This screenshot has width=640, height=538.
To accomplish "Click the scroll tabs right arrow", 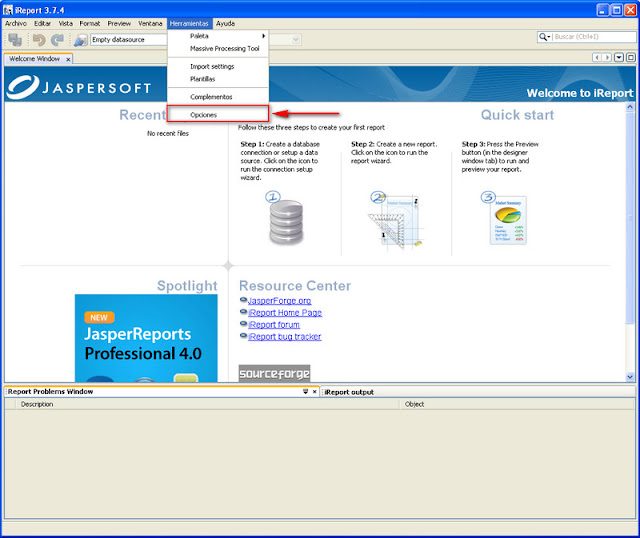I will point(608,58).
